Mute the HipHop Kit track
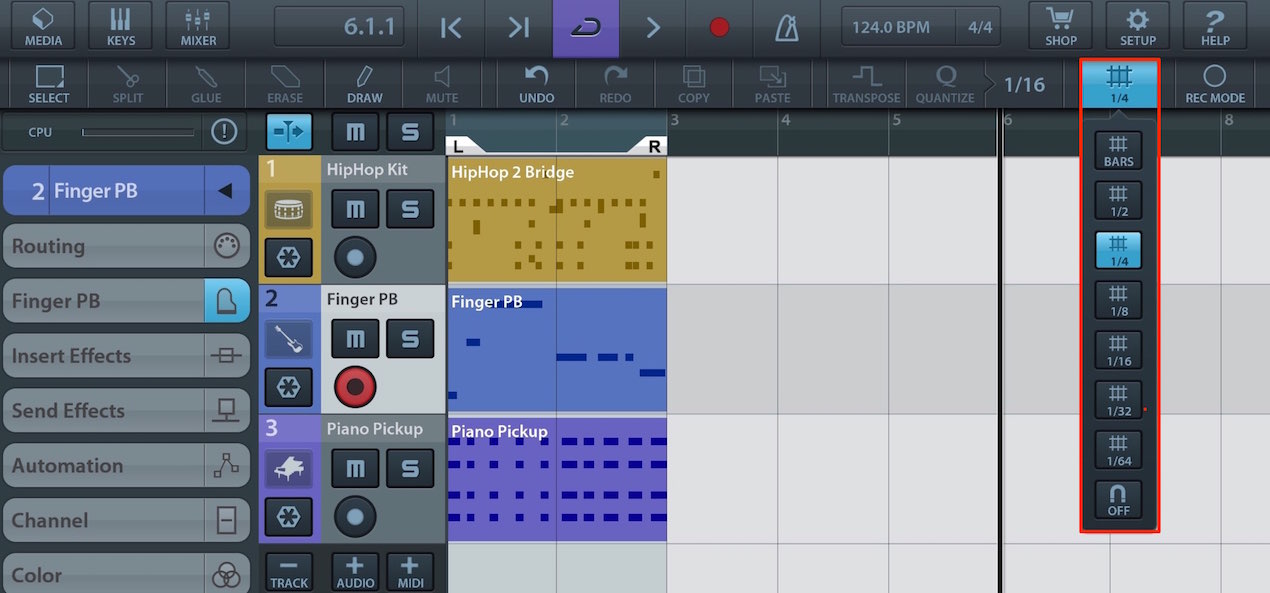 tap(355, 209)
